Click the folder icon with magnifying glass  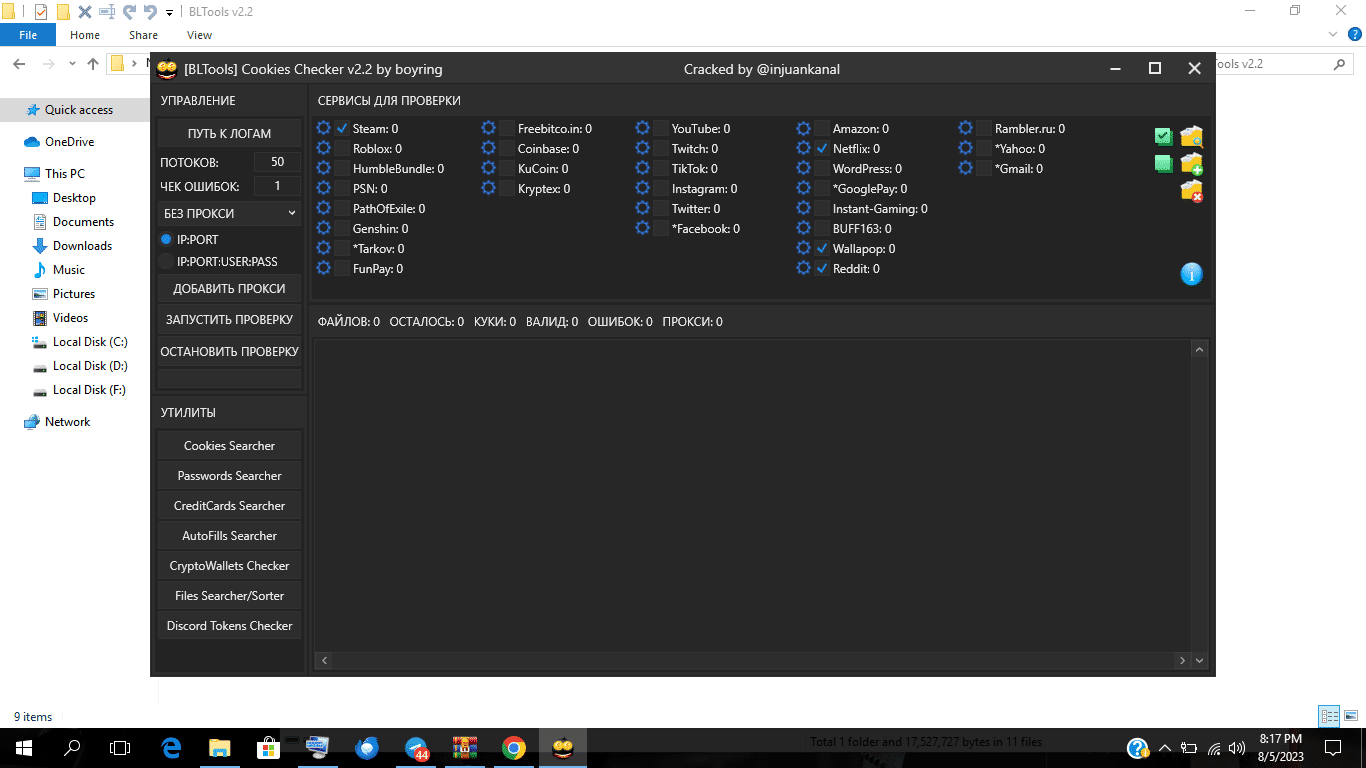pyautogui.click(x=1191, y=136)
